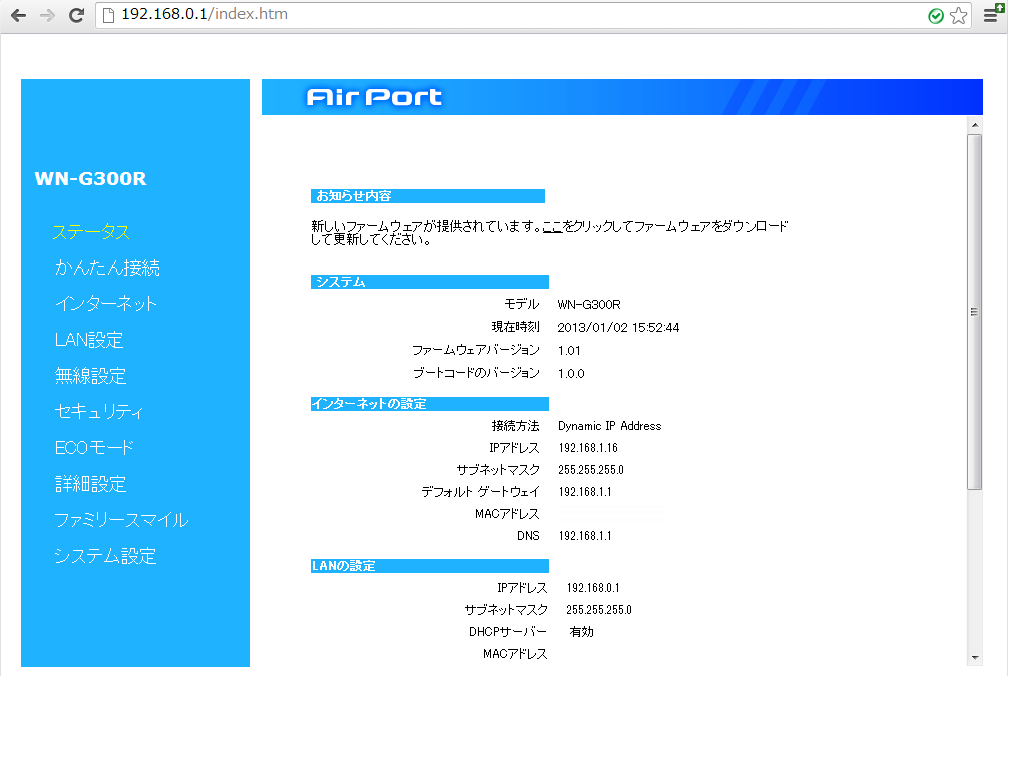Screen dimensions: 1022x780
Task: Open かんたん接続 in the sidebar
Action: coord(107,268)
